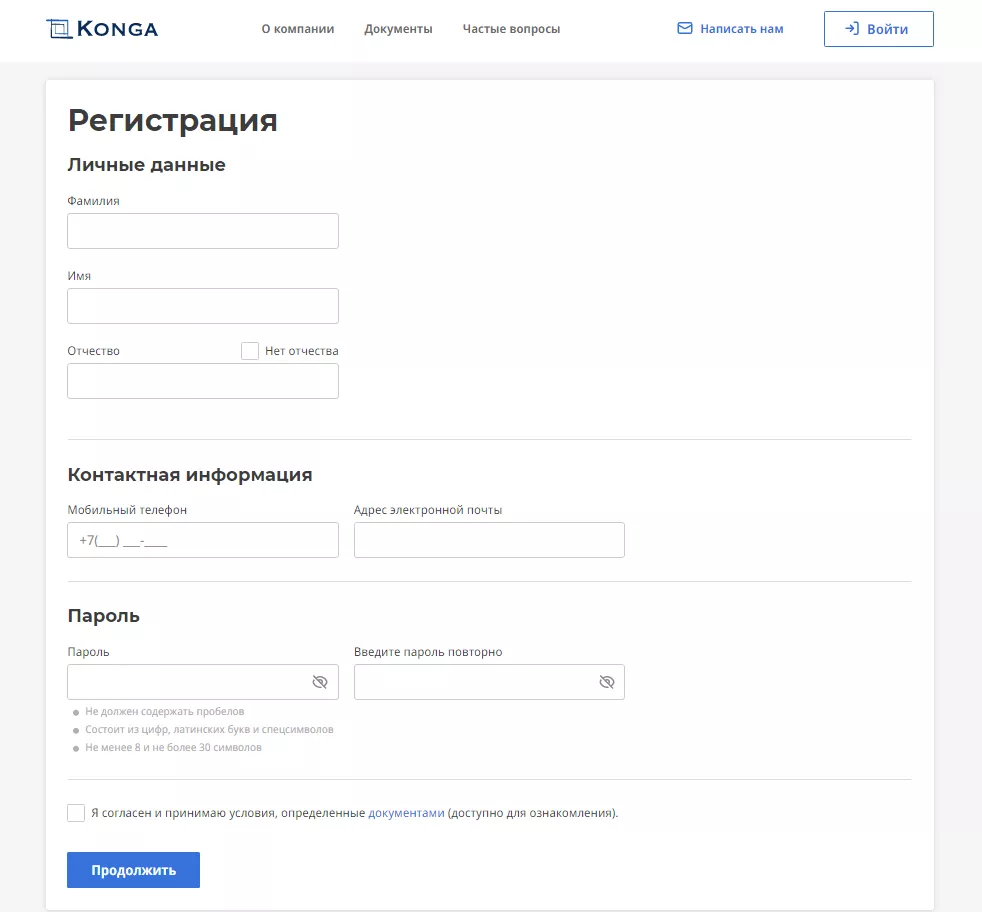Screen dimensions: 982x912
Task: Click the login arrow icon in Войти
Action: [852, 29]
